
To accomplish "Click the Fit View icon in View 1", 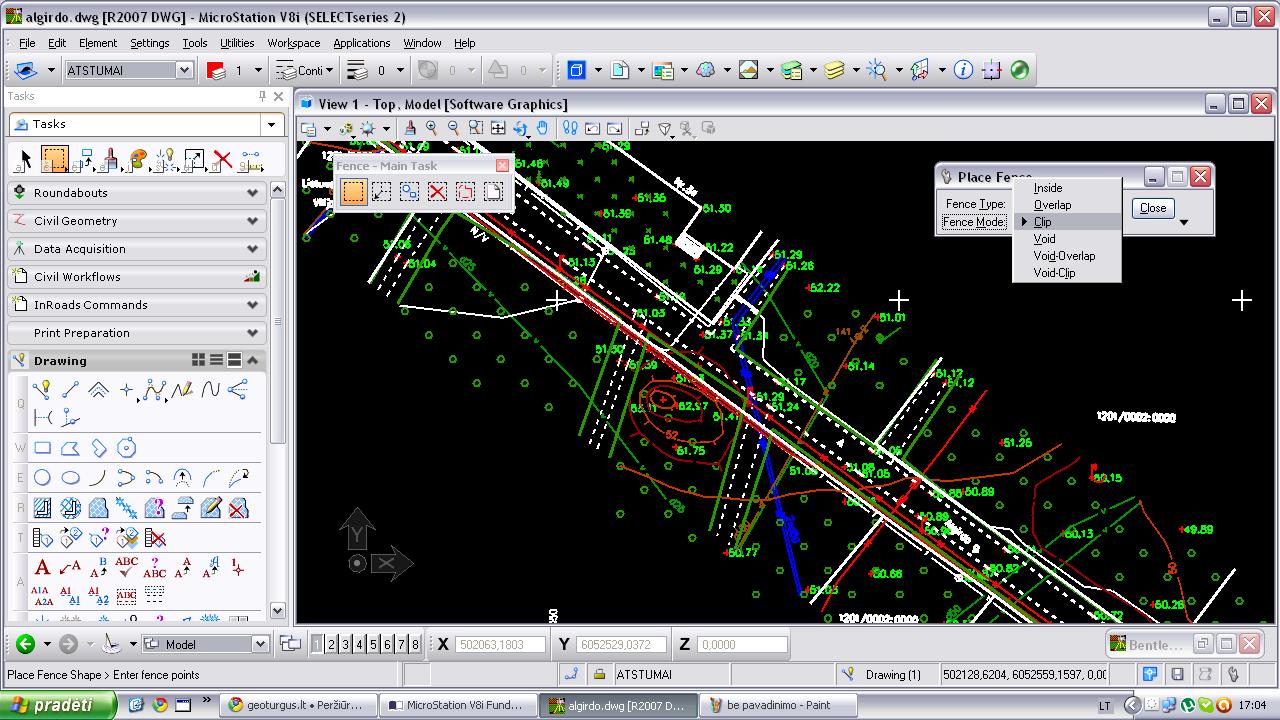I will 498,128.
